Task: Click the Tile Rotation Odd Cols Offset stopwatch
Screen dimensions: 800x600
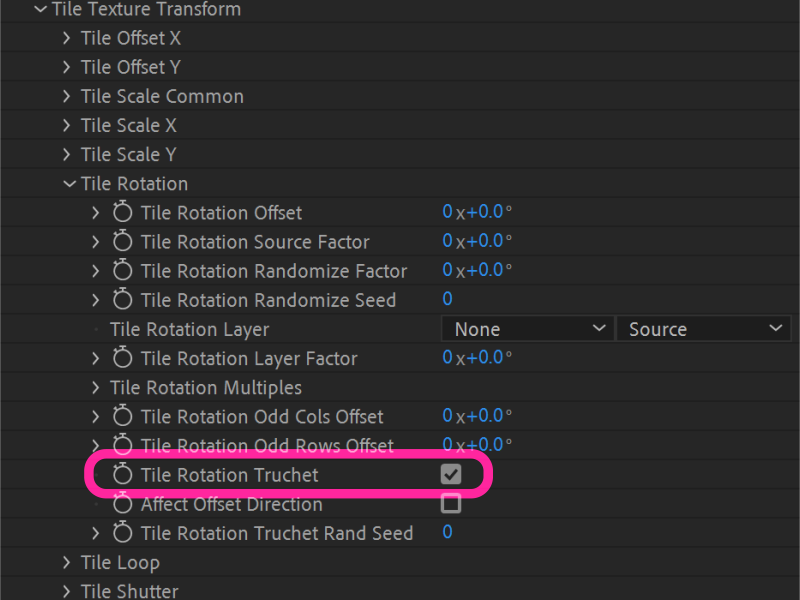Action: (122, 416)
